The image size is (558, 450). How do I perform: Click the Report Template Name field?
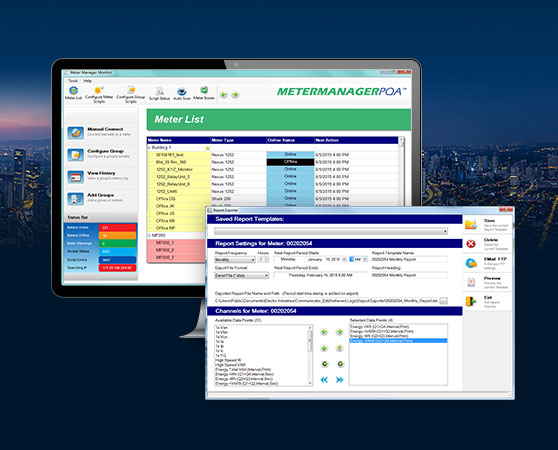pos(409,259)
